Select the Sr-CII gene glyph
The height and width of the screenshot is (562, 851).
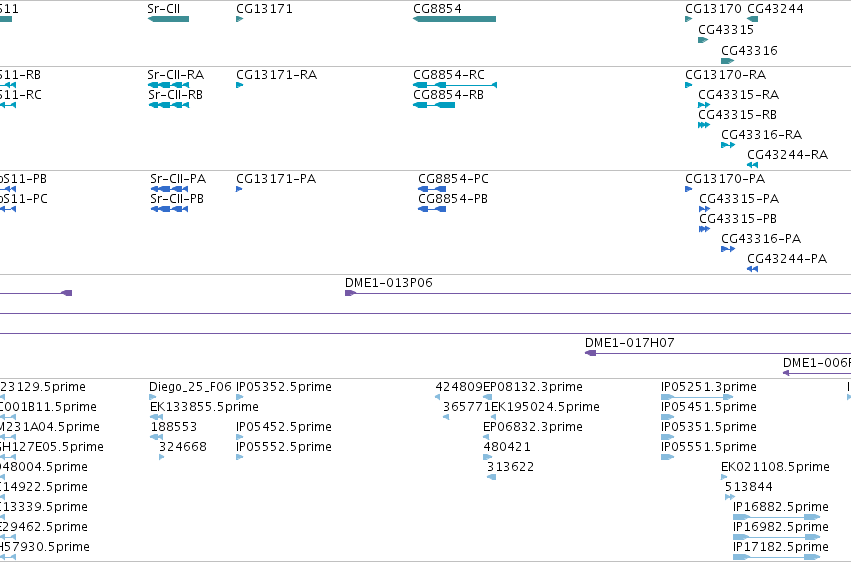[168, 19]
